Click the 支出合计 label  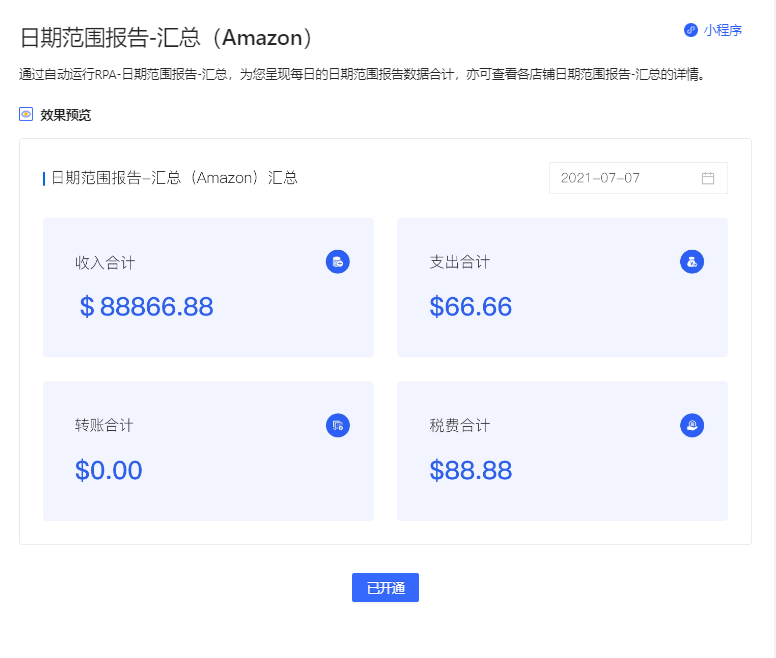(x=460, y=262)
